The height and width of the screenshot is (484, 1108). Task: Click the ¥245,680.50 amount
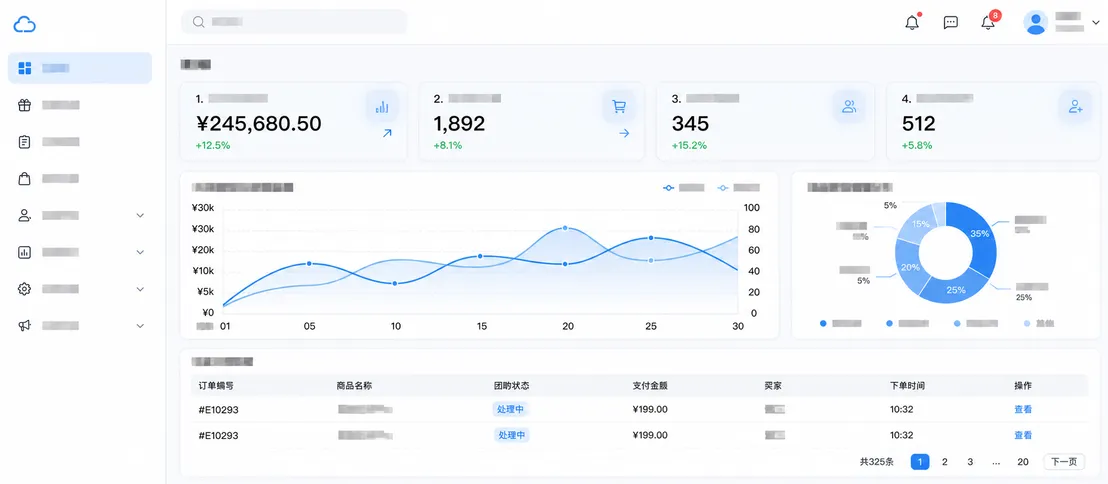259,124
